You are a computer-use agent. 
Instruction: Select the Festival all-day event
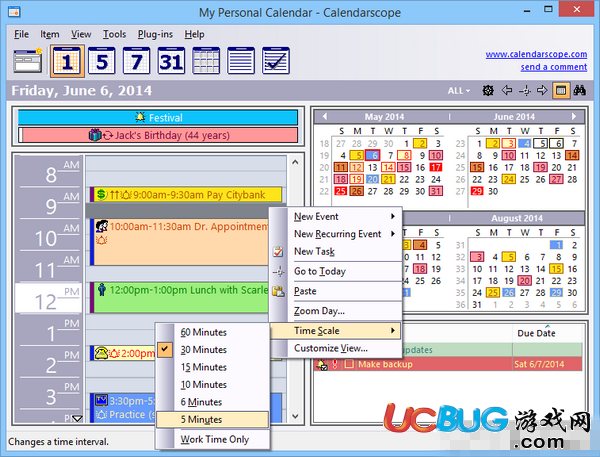[x=158, y=118]
